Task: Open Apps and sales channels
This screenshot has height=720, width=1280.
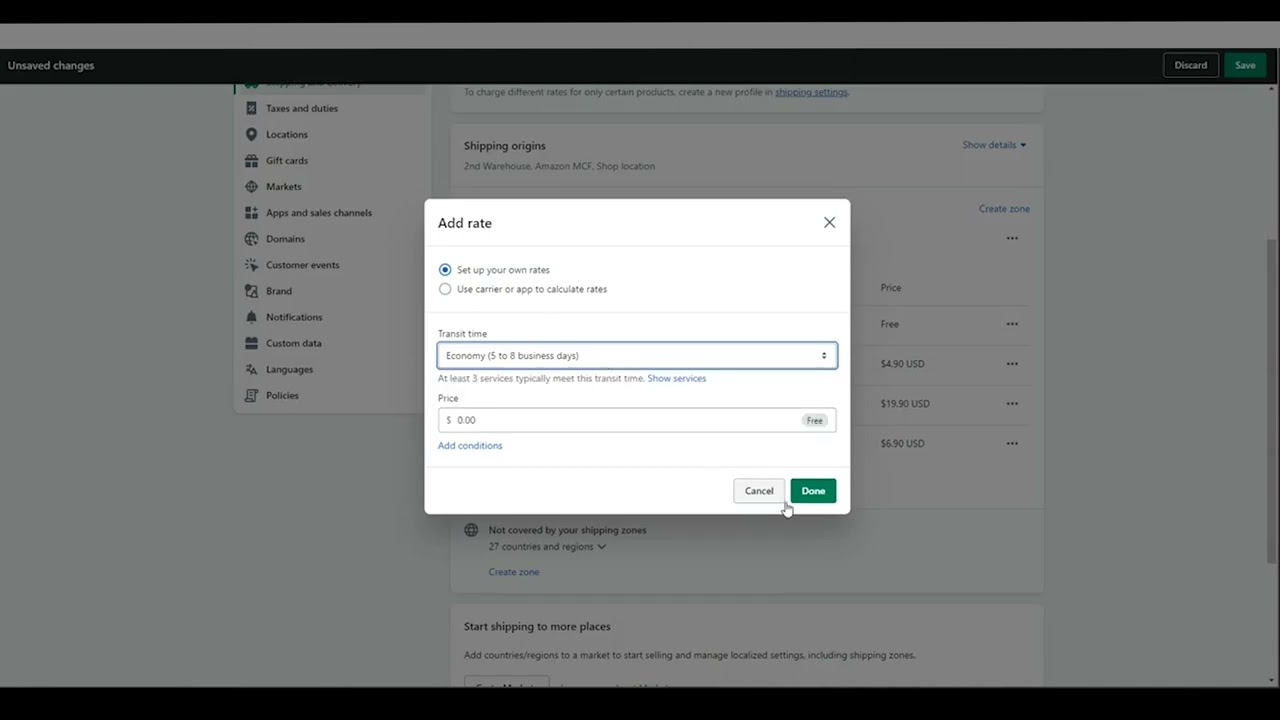Action: (x=319, y=212)
